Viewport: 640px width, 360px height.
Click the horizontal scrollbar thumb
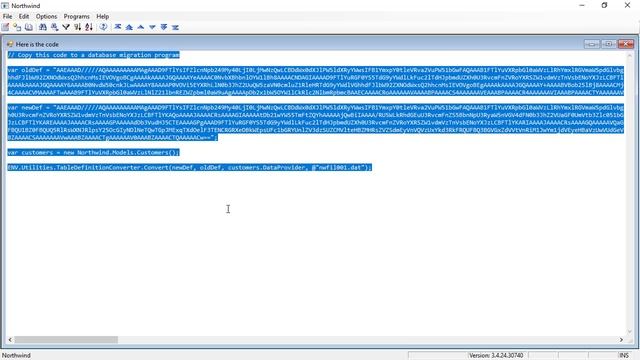66,340
